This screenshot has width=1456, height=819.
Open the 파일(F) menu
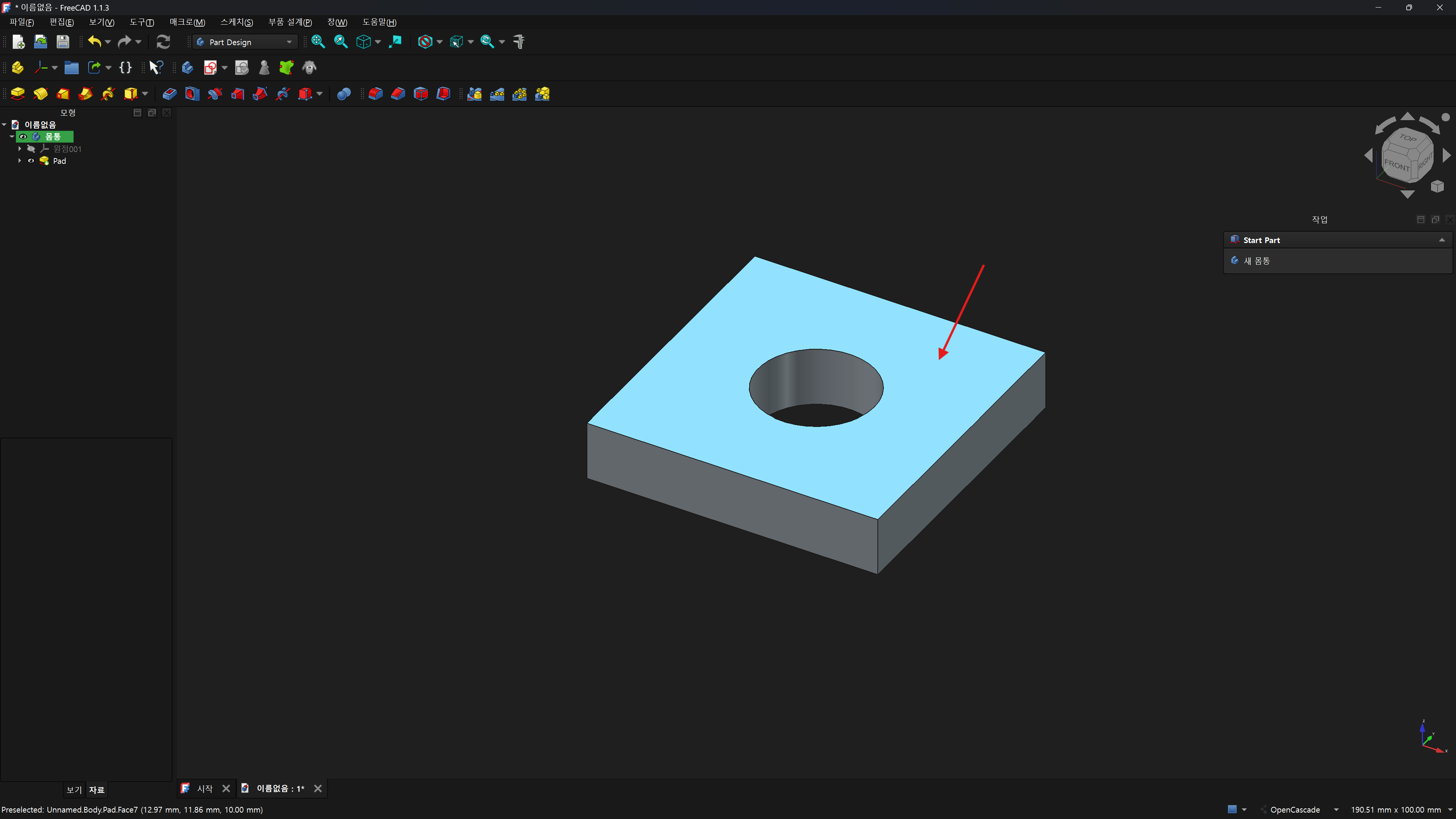(22, 22)
